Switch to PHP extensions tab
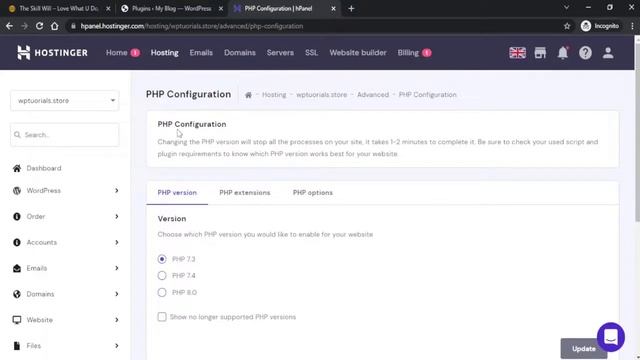Image resolution: width=640 pixels, height=360 pixels. tap(245, 193)
